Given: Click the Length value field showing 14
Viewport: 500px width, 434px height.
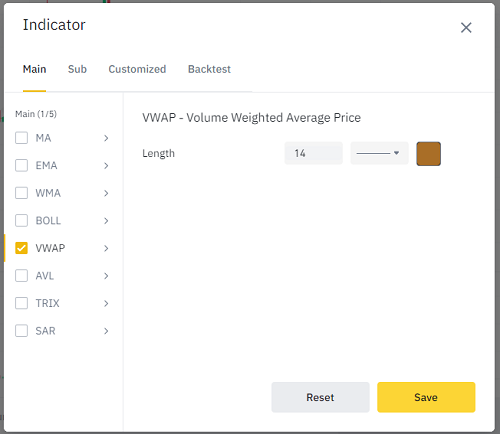Looking at the screenshot, I should pos(313,153).
